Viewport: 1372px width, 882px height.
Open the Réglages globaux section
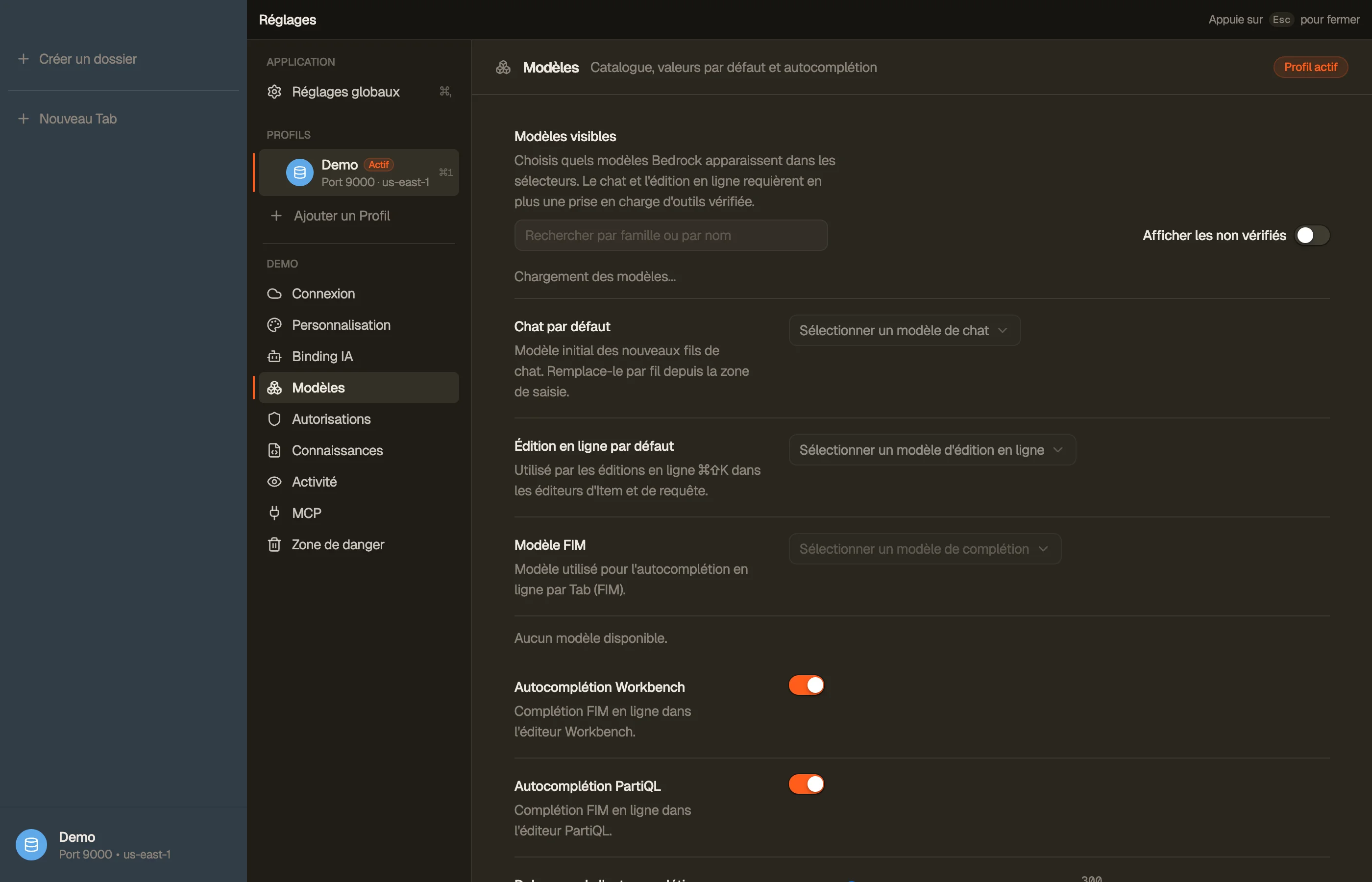click(359, 92)
